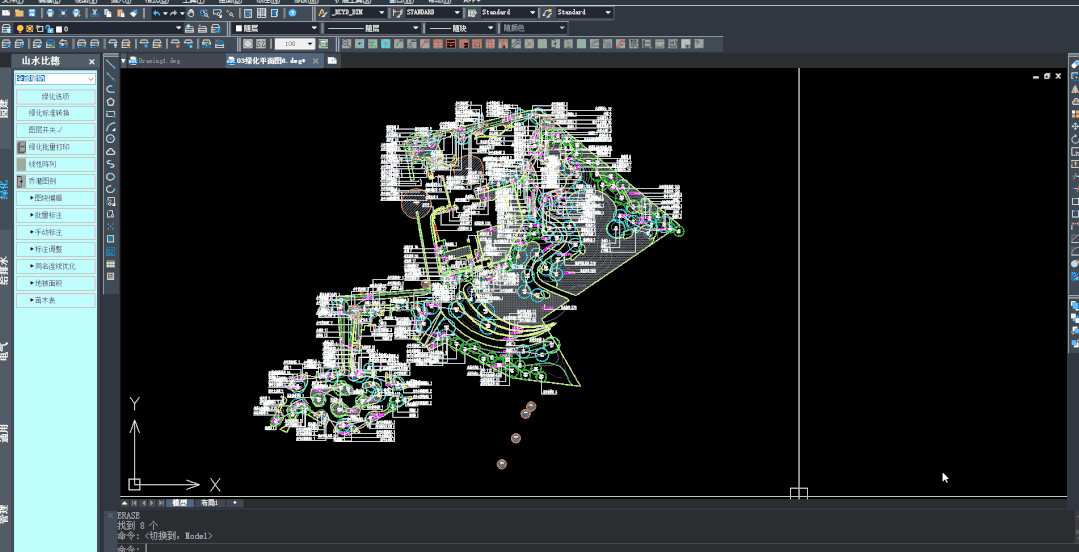This screenshot has height=552, width=1079.
Task: Undo the last action with undo arrow
Action: (157, 13)
